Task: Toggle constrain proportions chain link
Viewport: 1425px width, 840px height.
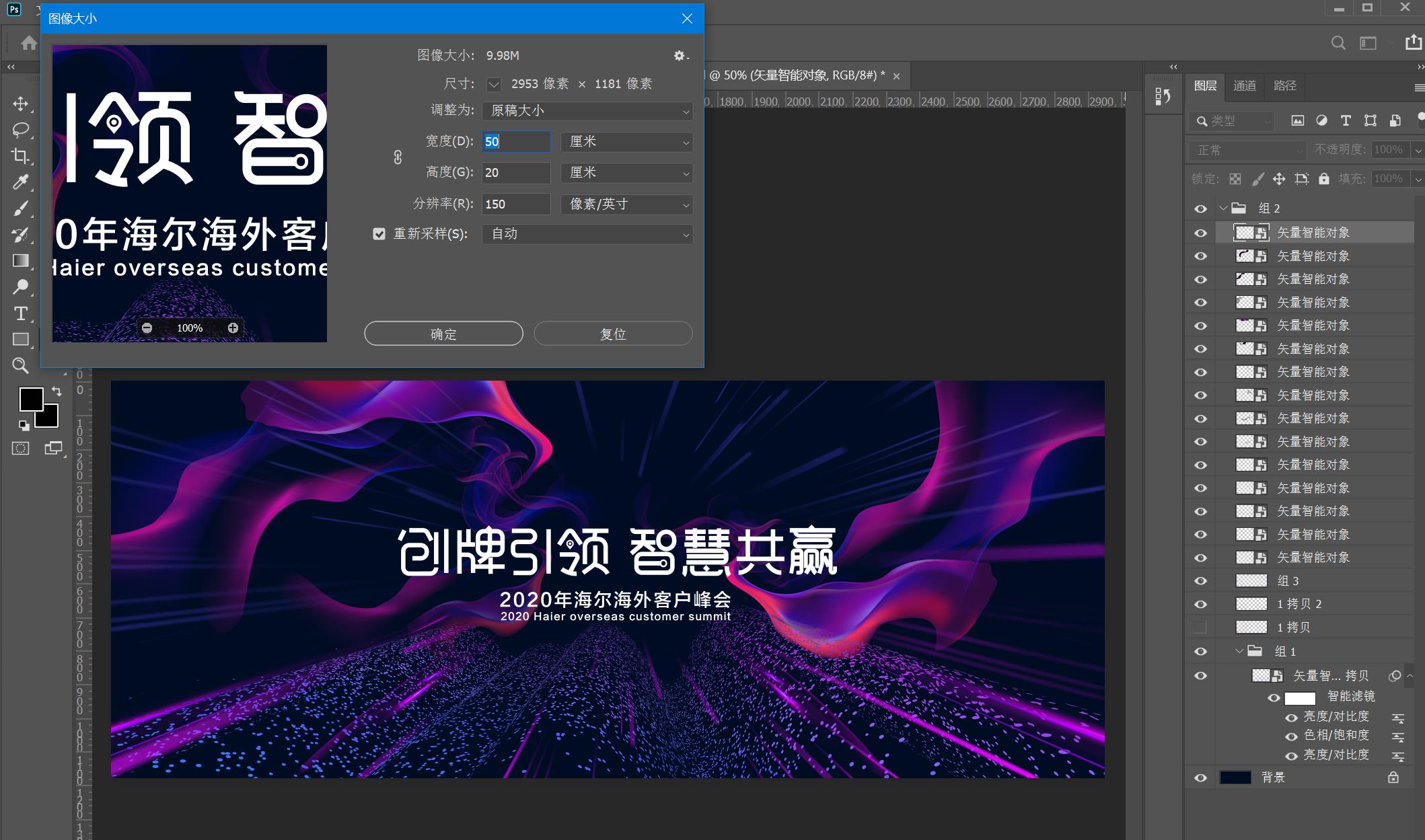Action: click(398, 157)
